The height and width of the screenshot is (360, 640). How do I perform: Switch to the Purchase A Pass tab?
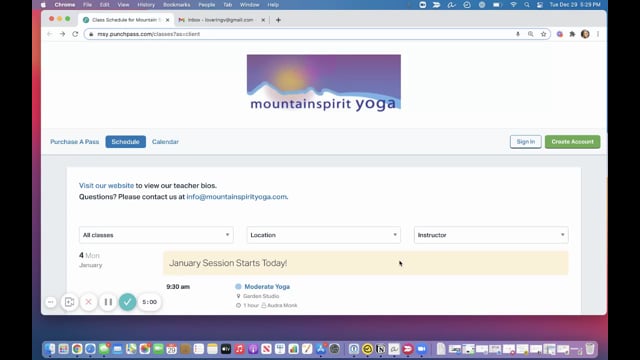point(75,142)
